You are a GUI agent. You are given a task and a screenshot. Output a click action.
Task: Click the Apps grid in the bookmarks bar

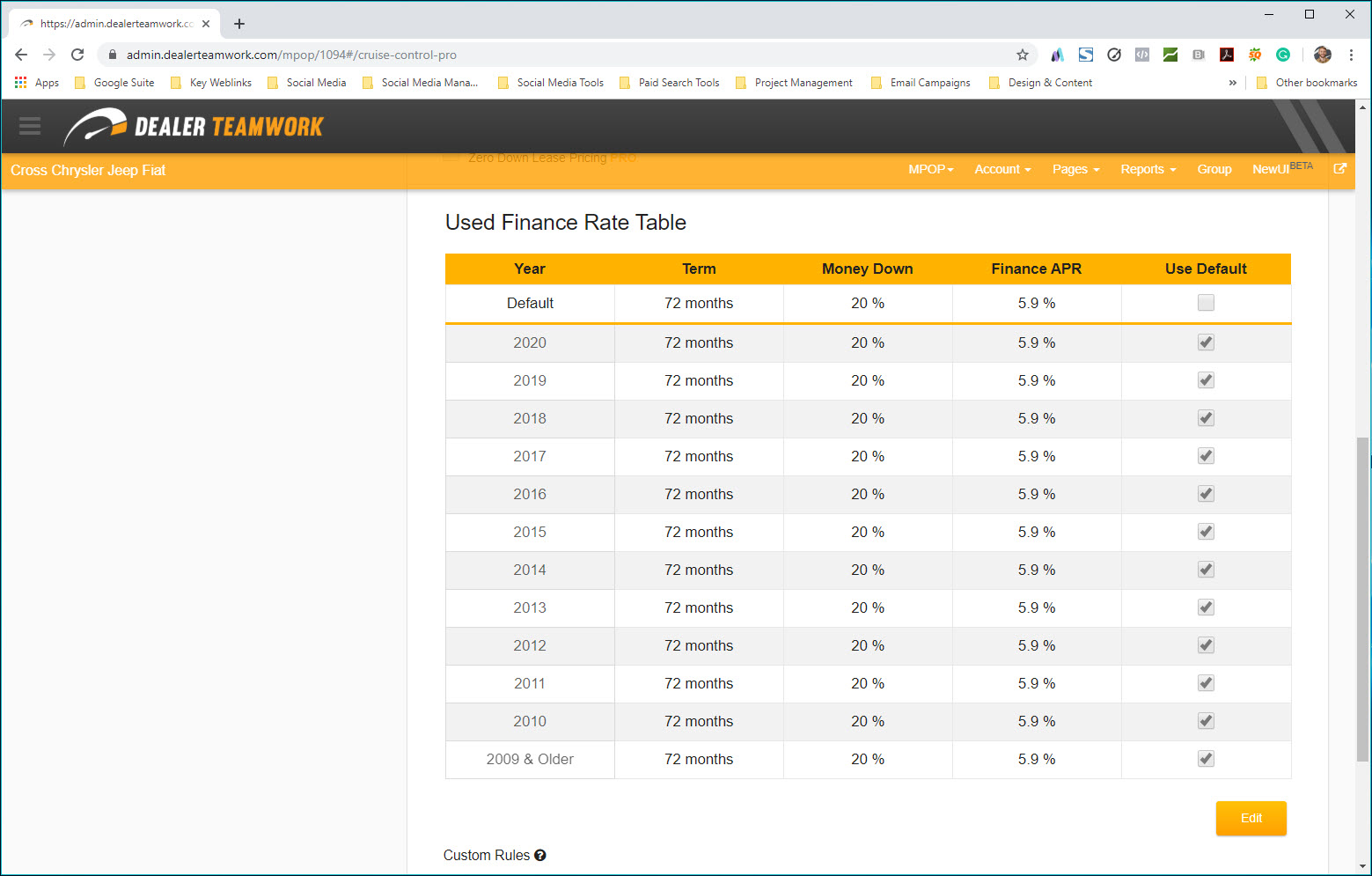(20, 82)
